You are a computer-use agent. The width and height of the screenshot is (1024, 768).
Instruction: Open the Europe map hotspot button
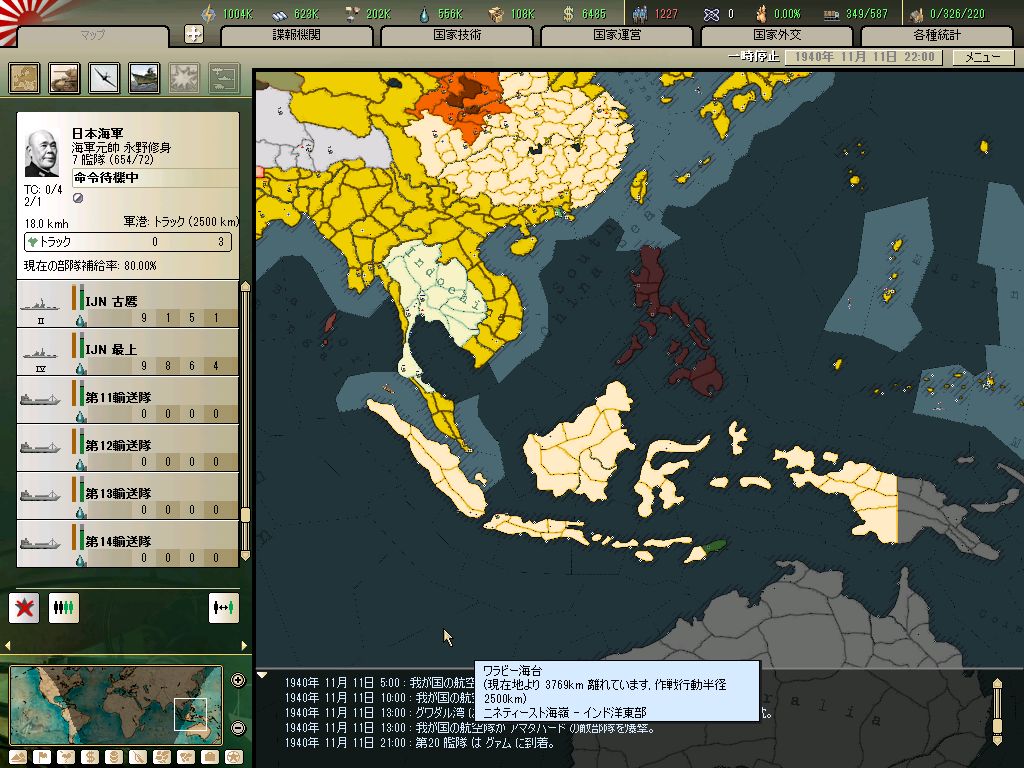[25, 78]
